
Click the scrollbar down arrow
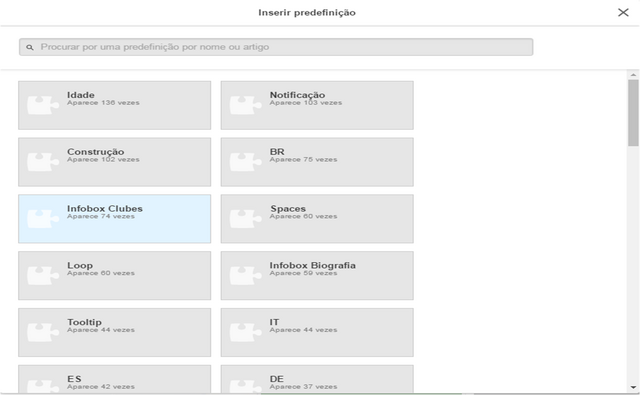[x=633, y=387]
